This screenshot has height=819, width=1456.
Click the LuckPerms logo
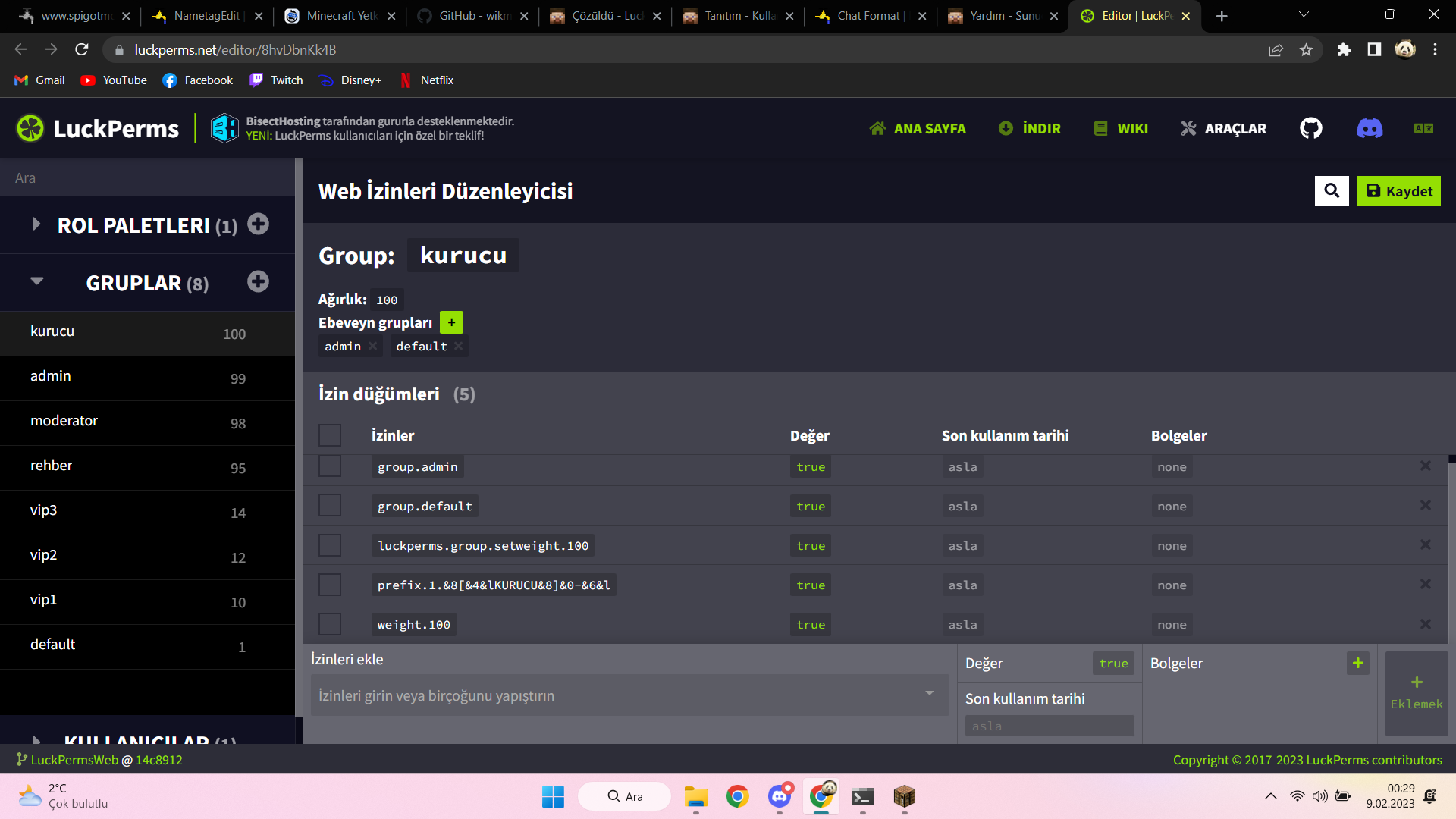point(99,128)
